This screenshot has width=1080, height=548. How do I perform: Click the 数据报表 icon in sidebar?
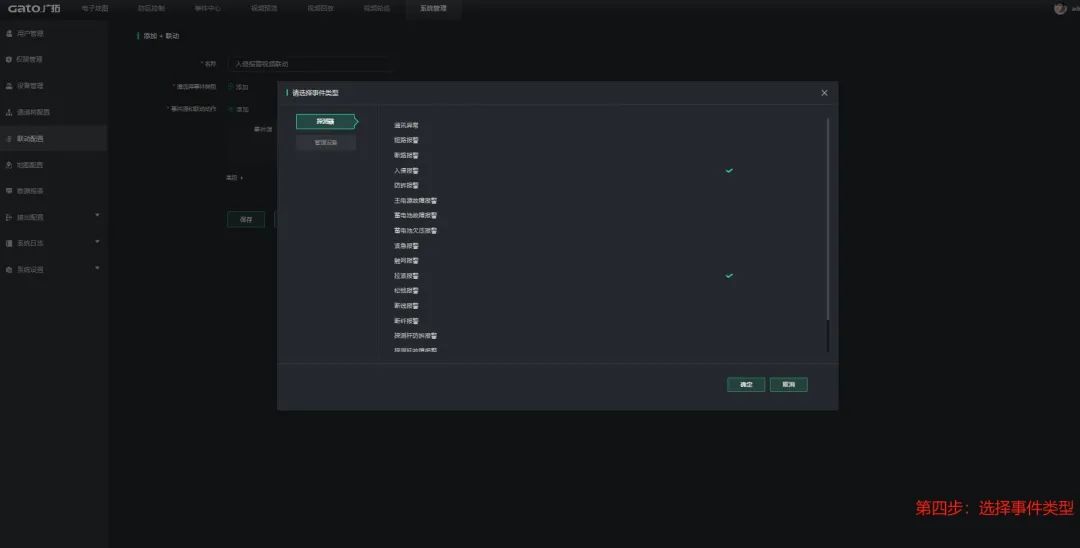10,191
